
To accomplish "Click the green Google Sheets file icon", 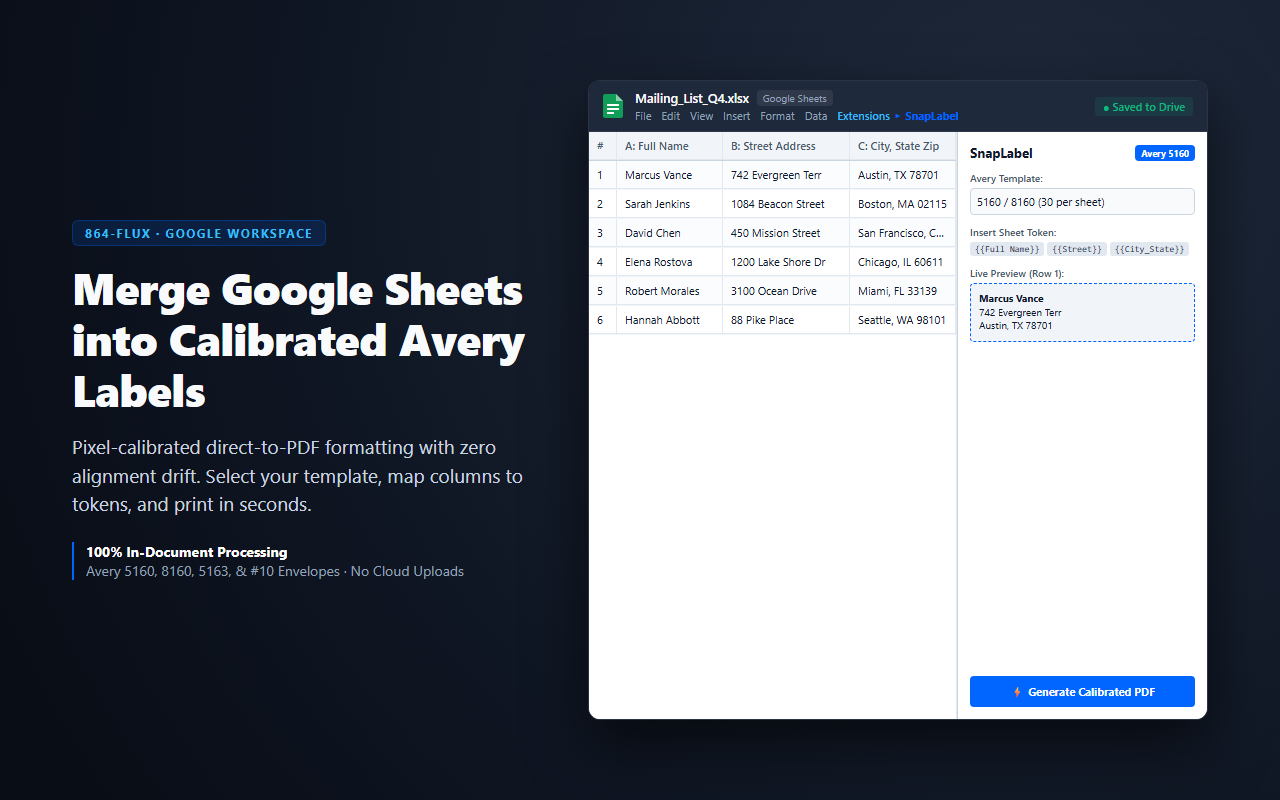I will (612, 106).
